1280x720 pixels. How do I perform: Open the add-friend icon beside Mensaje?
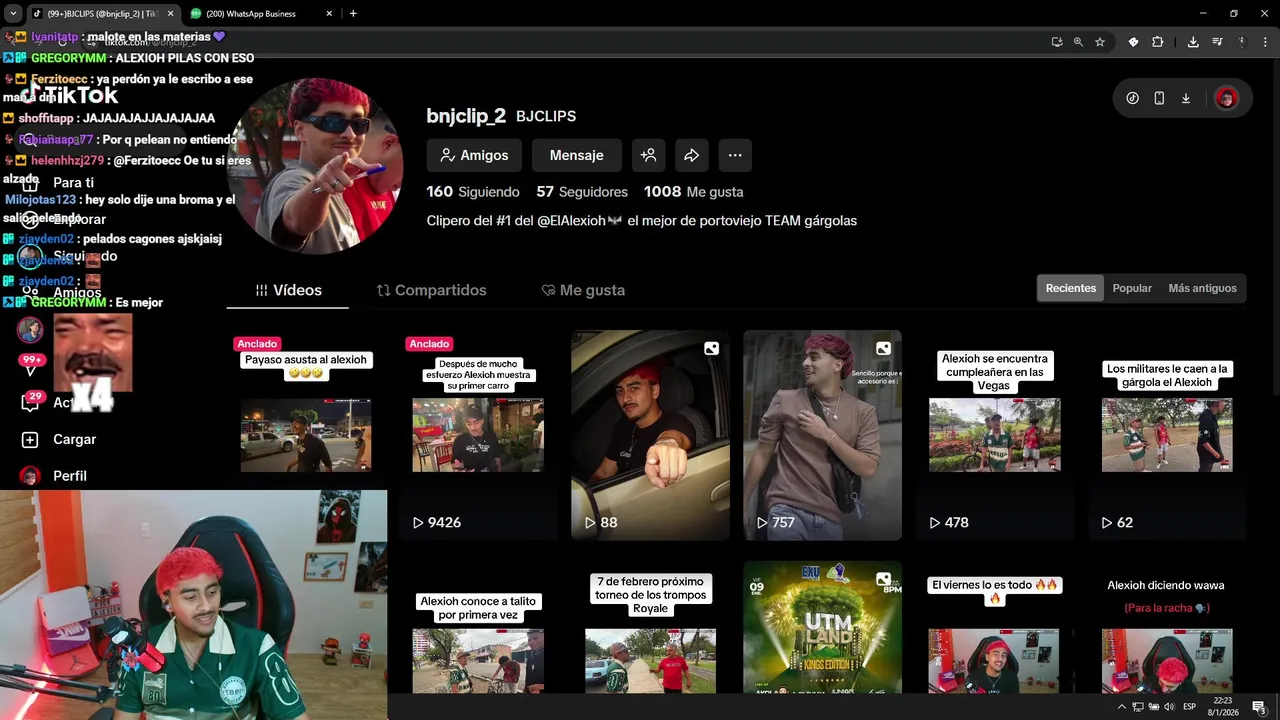point(648,155)
